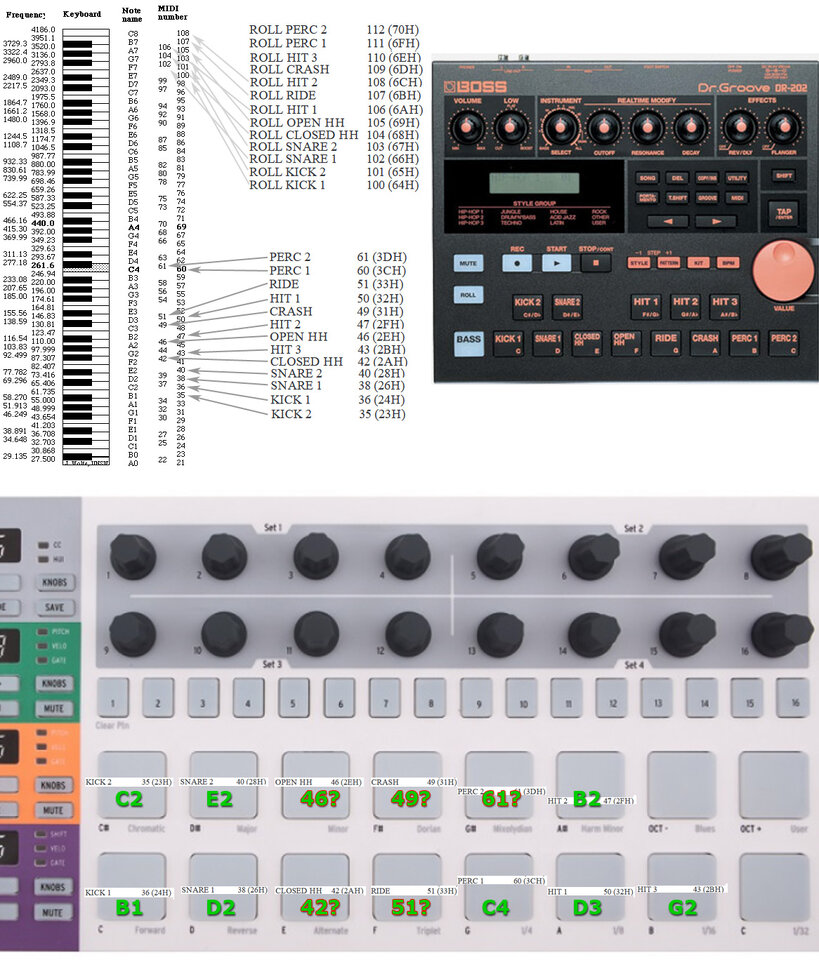The width and height of the screenshot is (819, 960).
Task: Tap the DR-202 KICK 1 pad
Action: (508, 343)
